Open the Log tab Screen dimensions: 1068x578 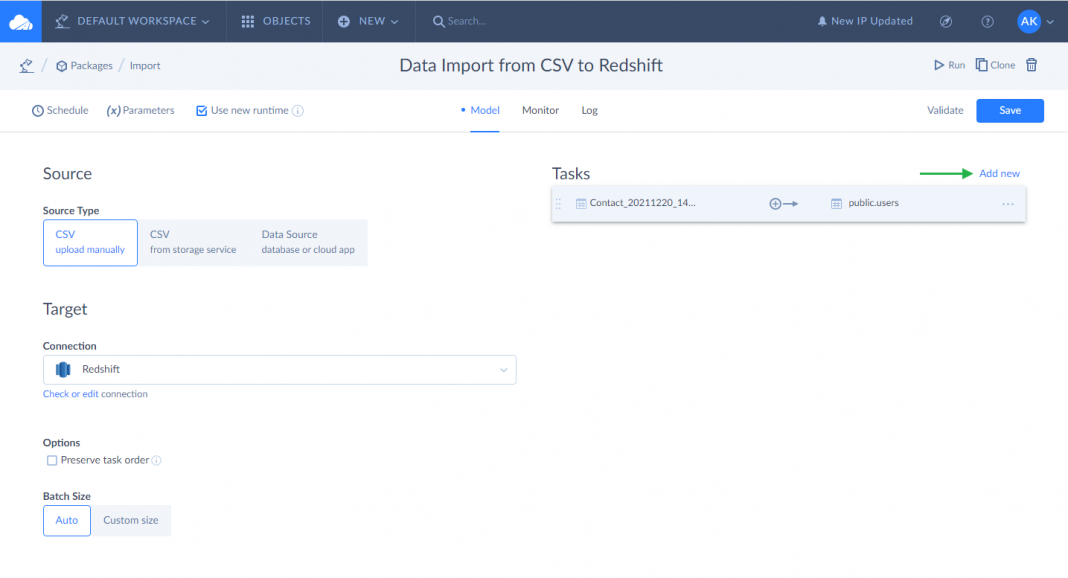[588, 110]
